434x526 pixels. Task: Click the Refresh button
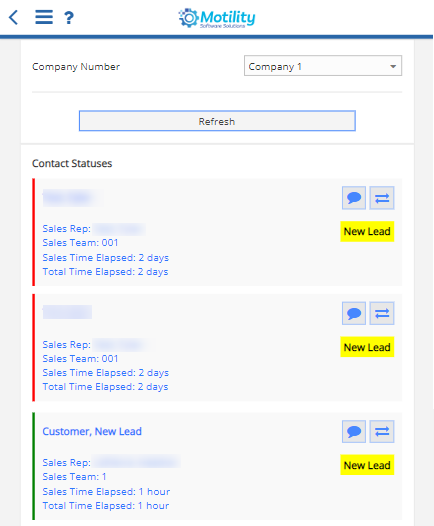217,121
